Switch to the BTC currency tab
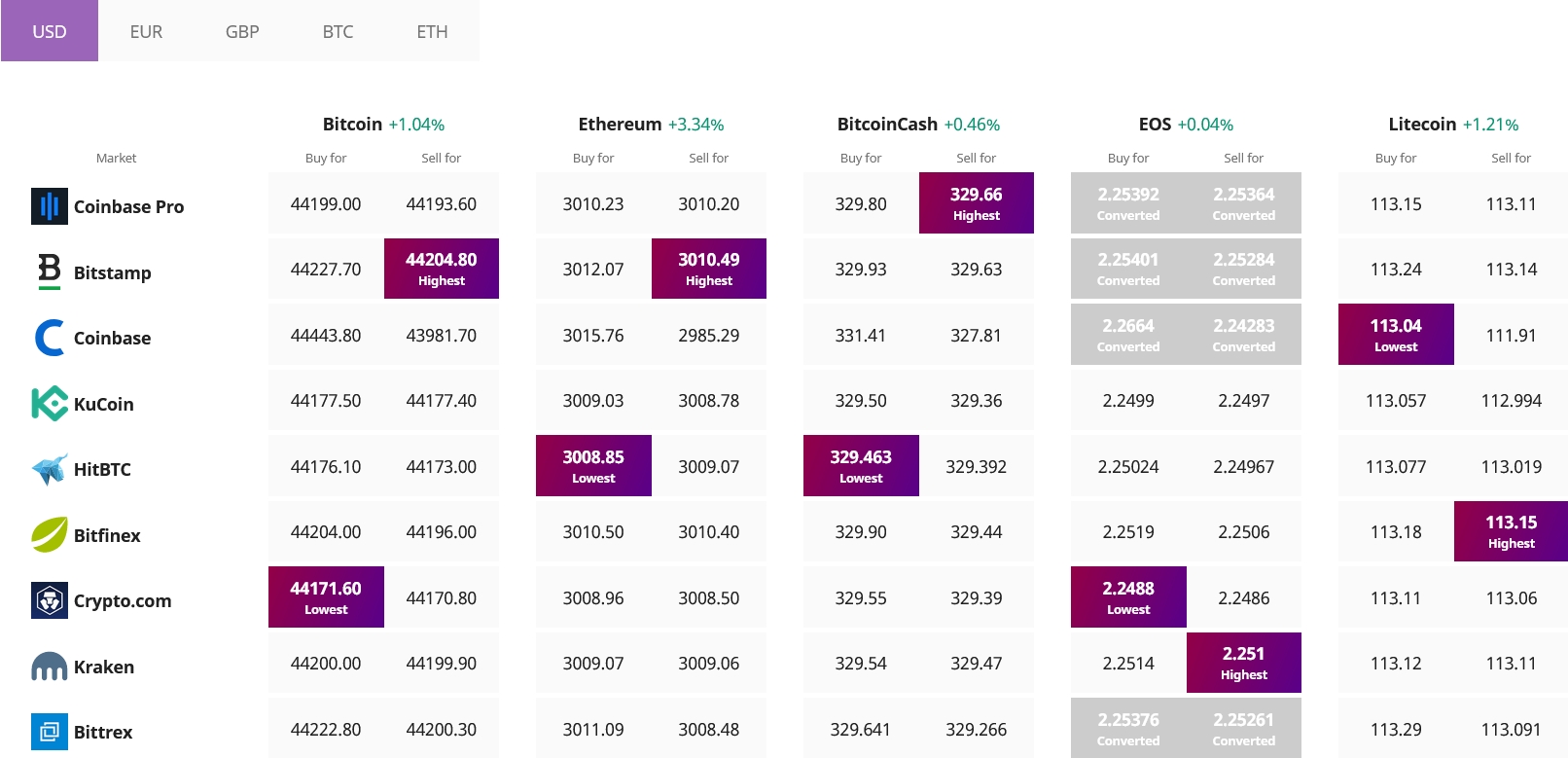 (x=338, y=31)
